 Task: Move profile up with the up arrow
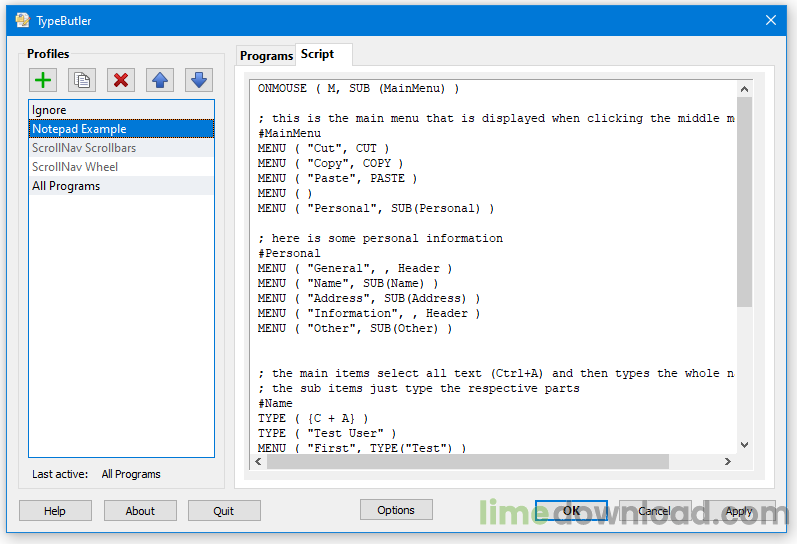coord(160,80)
